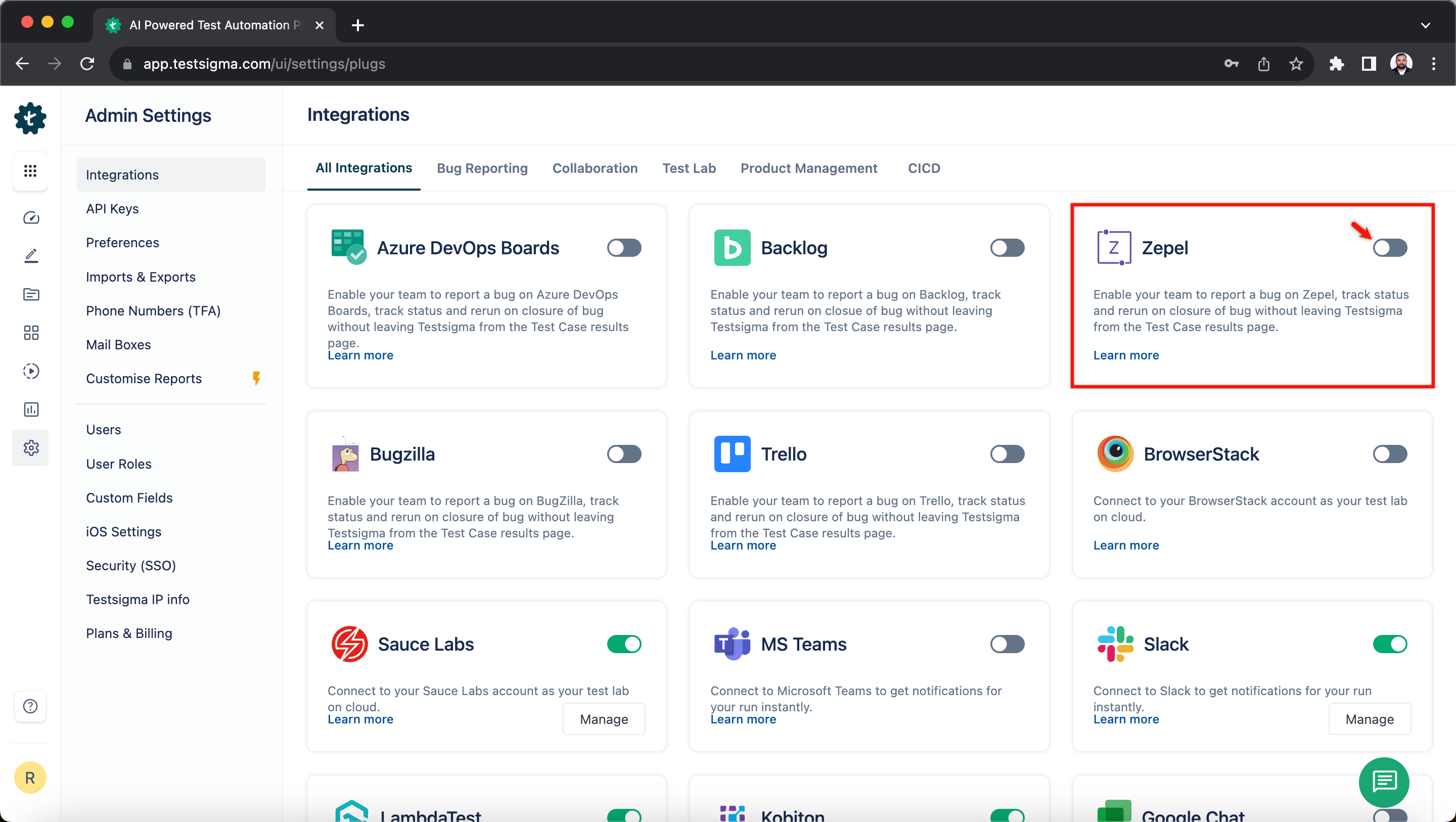
Task: Switch on the Trello toggle
Action: click(x=1007, y=453)
